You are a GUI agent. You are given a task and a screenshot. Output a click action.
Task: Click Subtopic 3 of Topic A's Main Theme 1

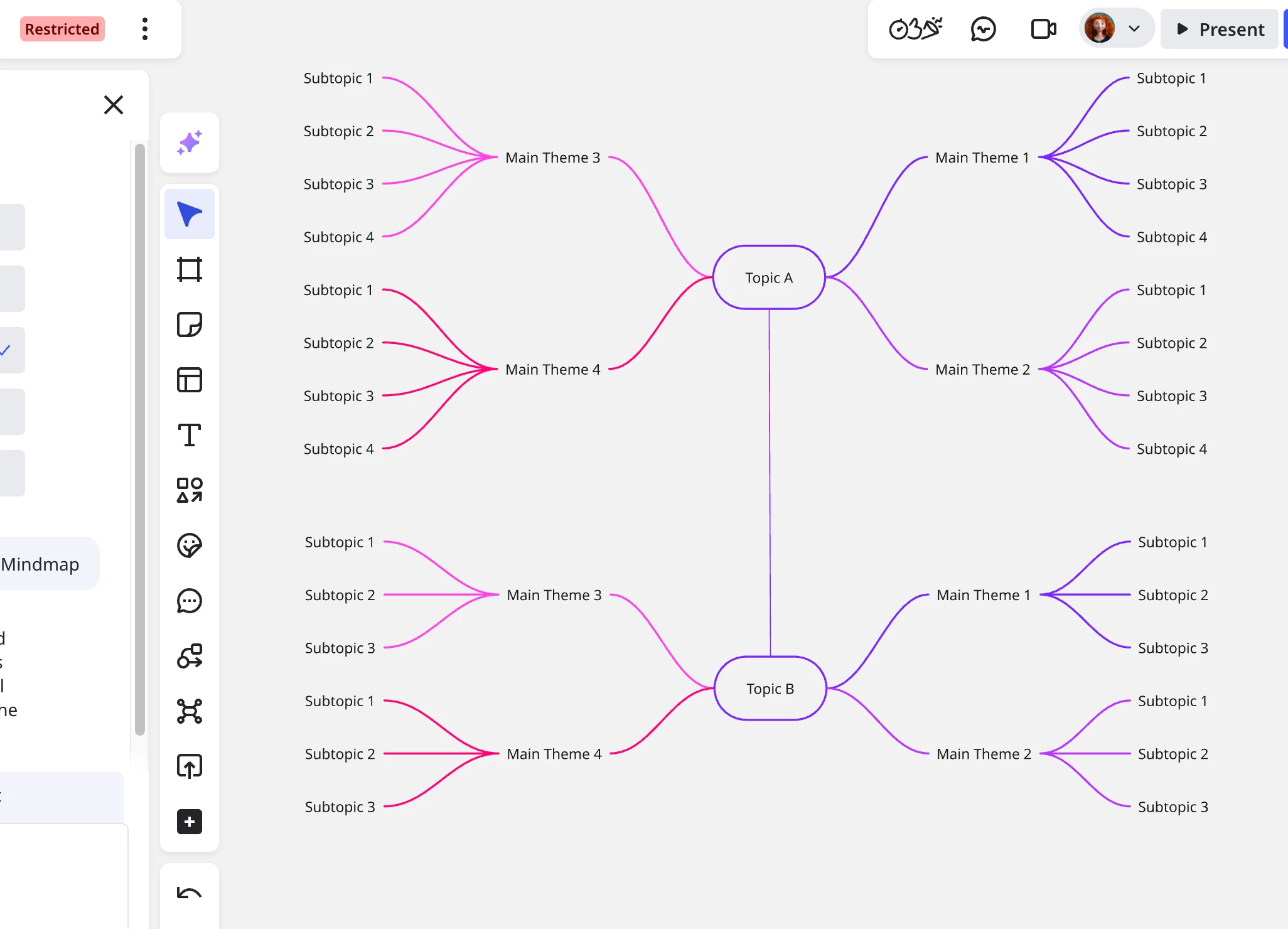click(1172, 185)
